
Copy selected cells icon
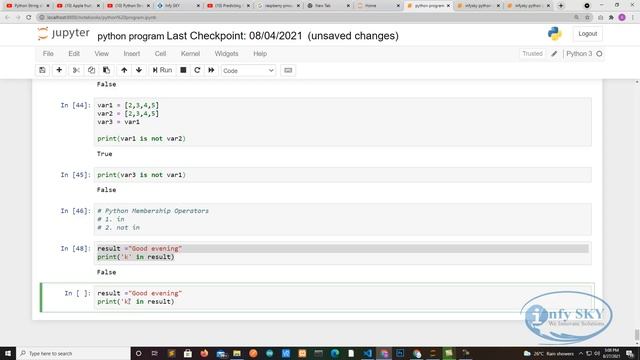pos(91,70)
